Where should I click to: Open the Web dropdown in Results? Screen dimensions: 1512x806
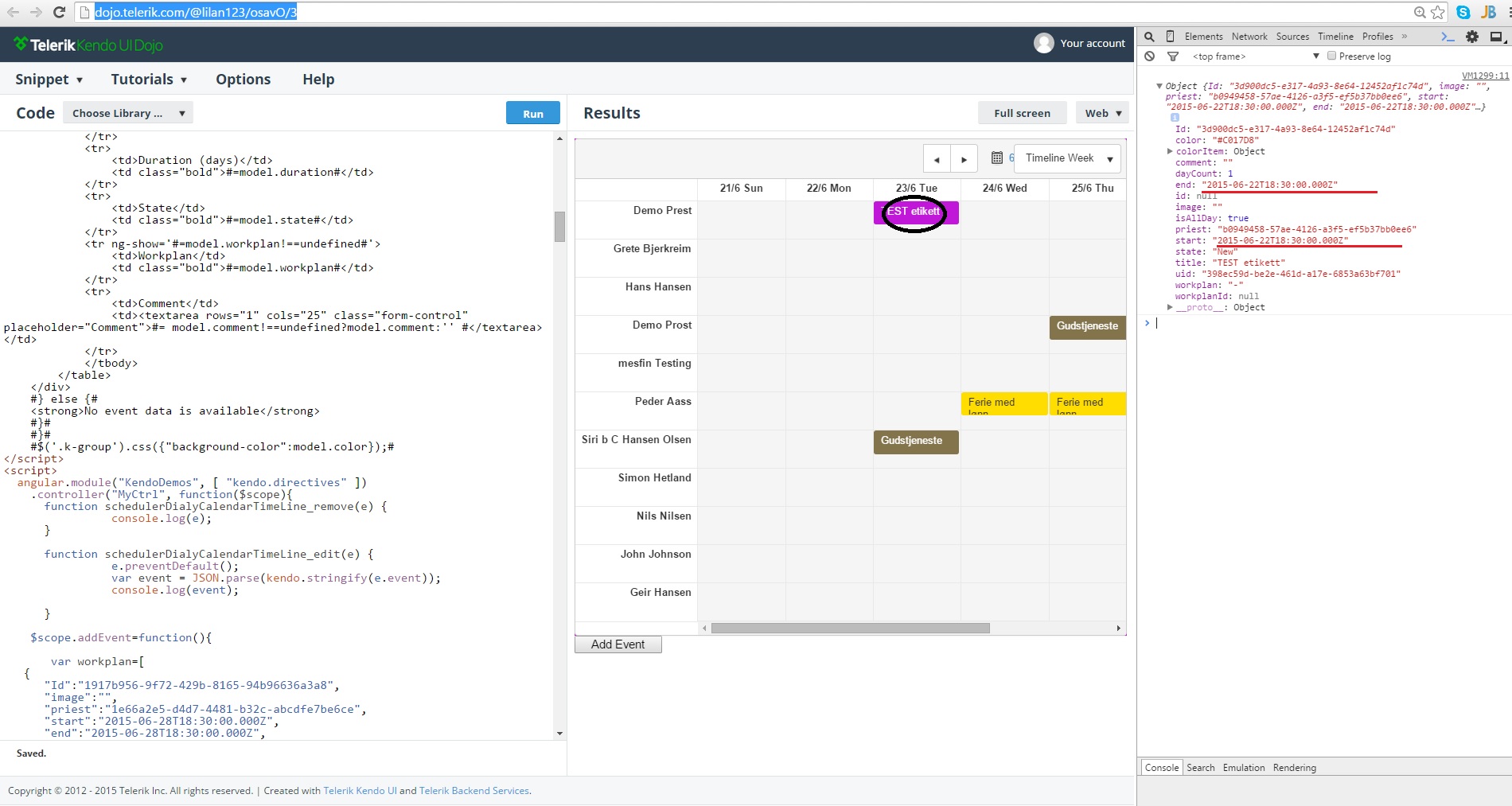click(x=1103, y=113)
